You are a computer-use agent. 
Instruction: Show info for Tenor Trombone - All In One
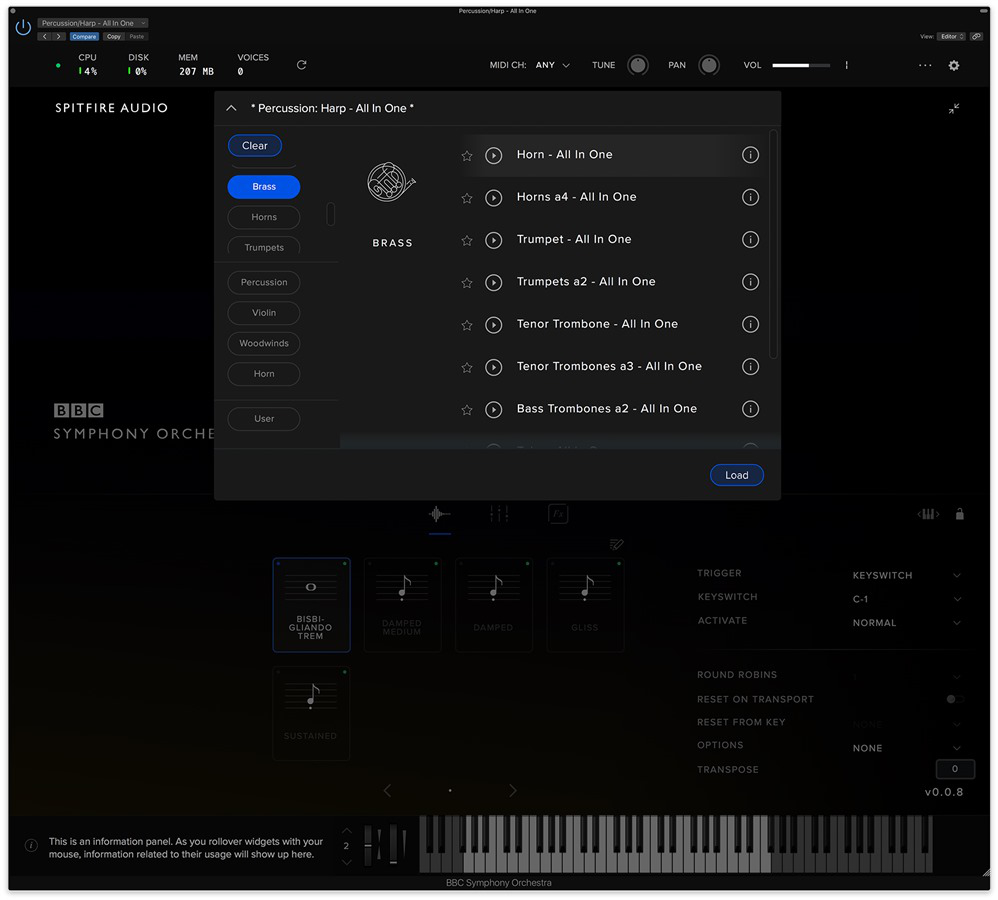tap(750, 324)
